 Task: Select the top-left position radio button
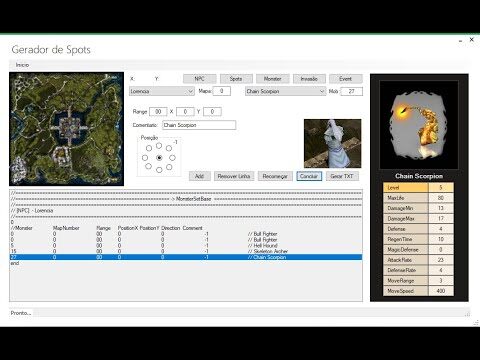(x=149, y=148)
